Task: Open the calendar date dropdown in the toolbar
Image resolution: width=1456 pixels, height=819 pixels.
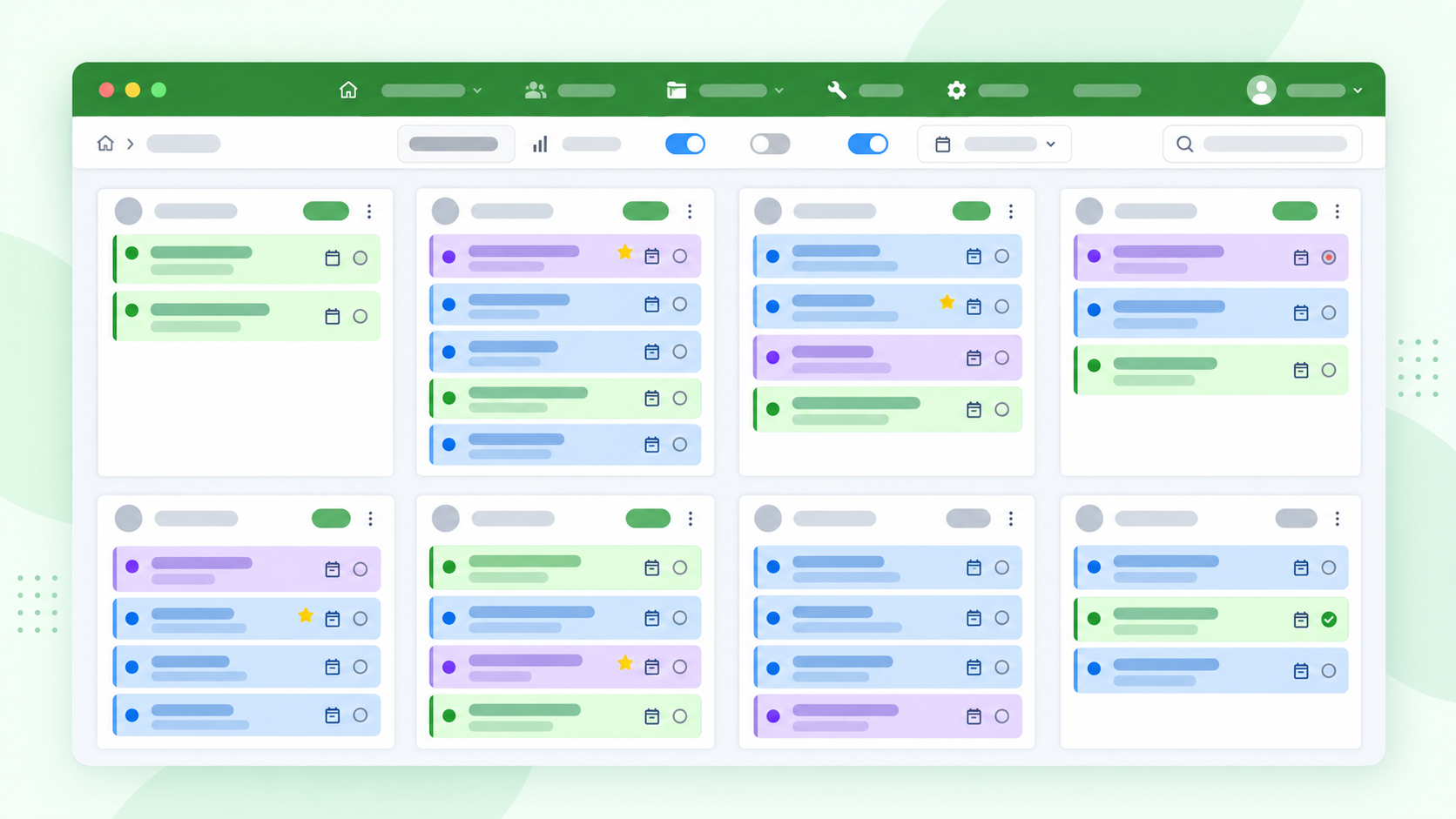Action: point(994,144)
